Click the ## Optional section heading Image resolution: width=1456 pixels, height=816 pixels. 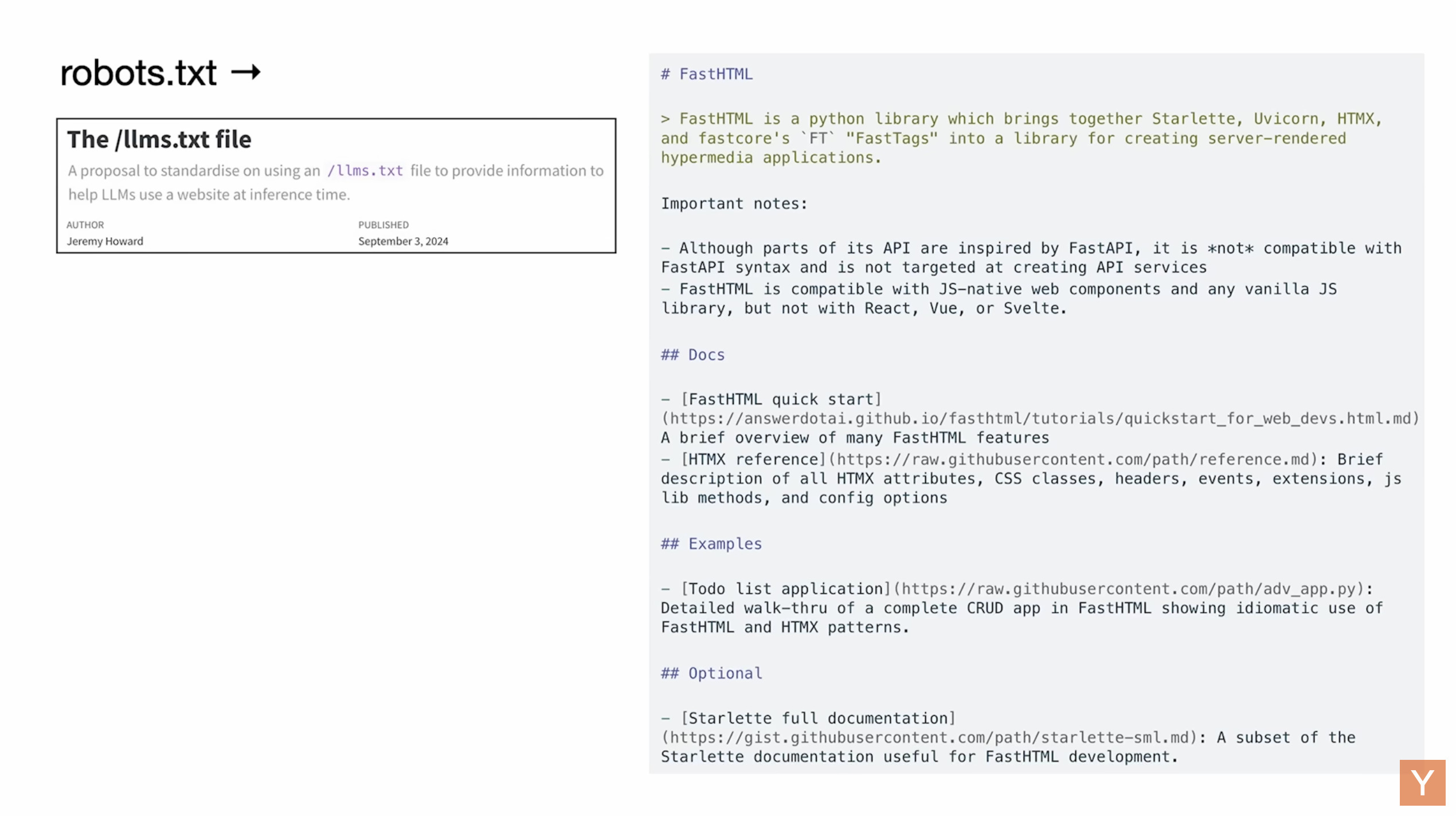coord(711,673)
